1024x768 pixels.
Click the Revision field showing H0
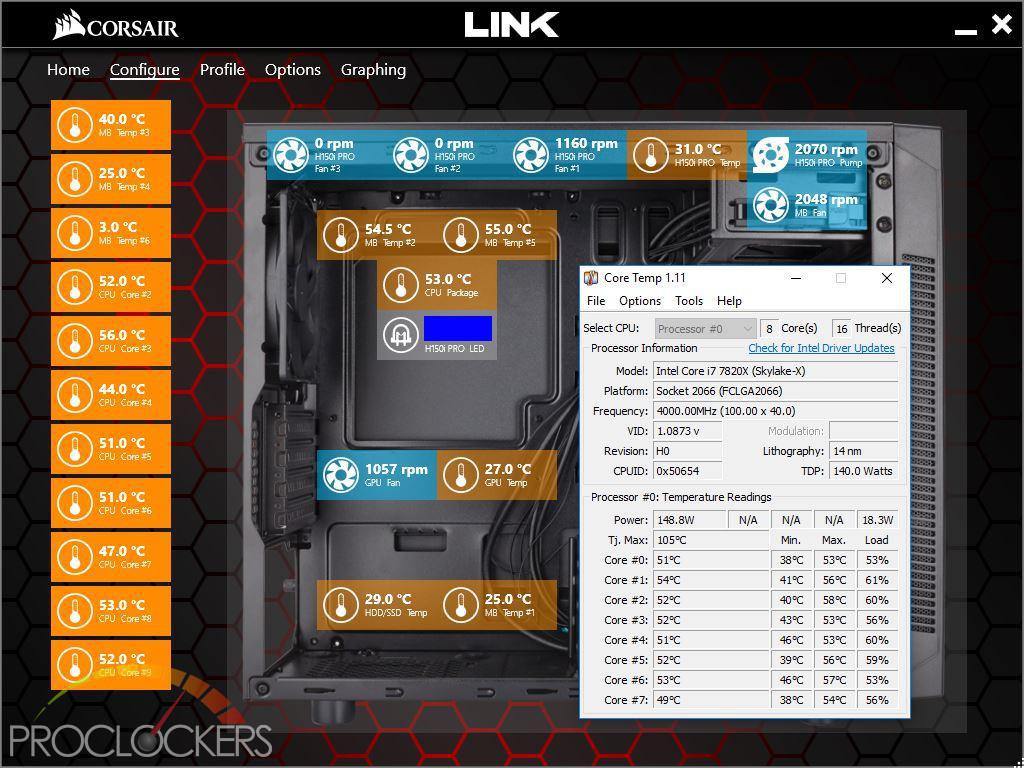[x=688, y=451]
